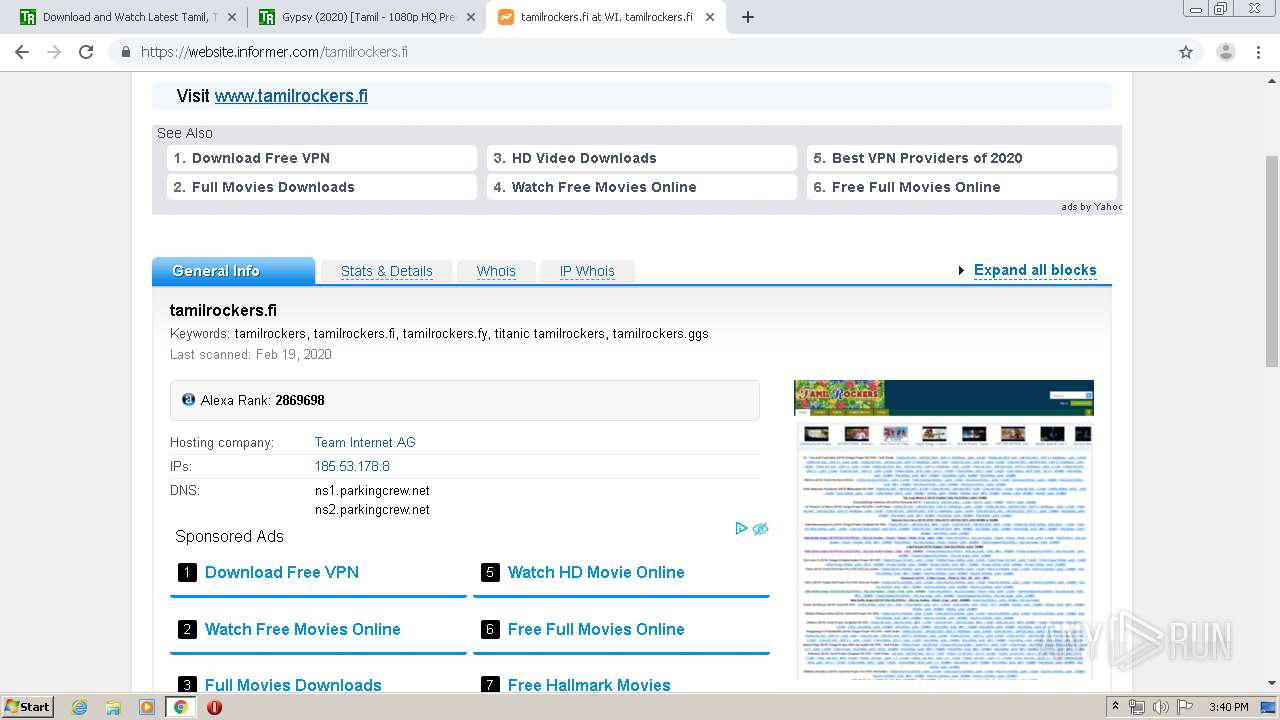The width and height of the screenshot is (1280, 720).
Task: Click the browser forward arrow
Action: pyautogui.click(x=54, y=52)
